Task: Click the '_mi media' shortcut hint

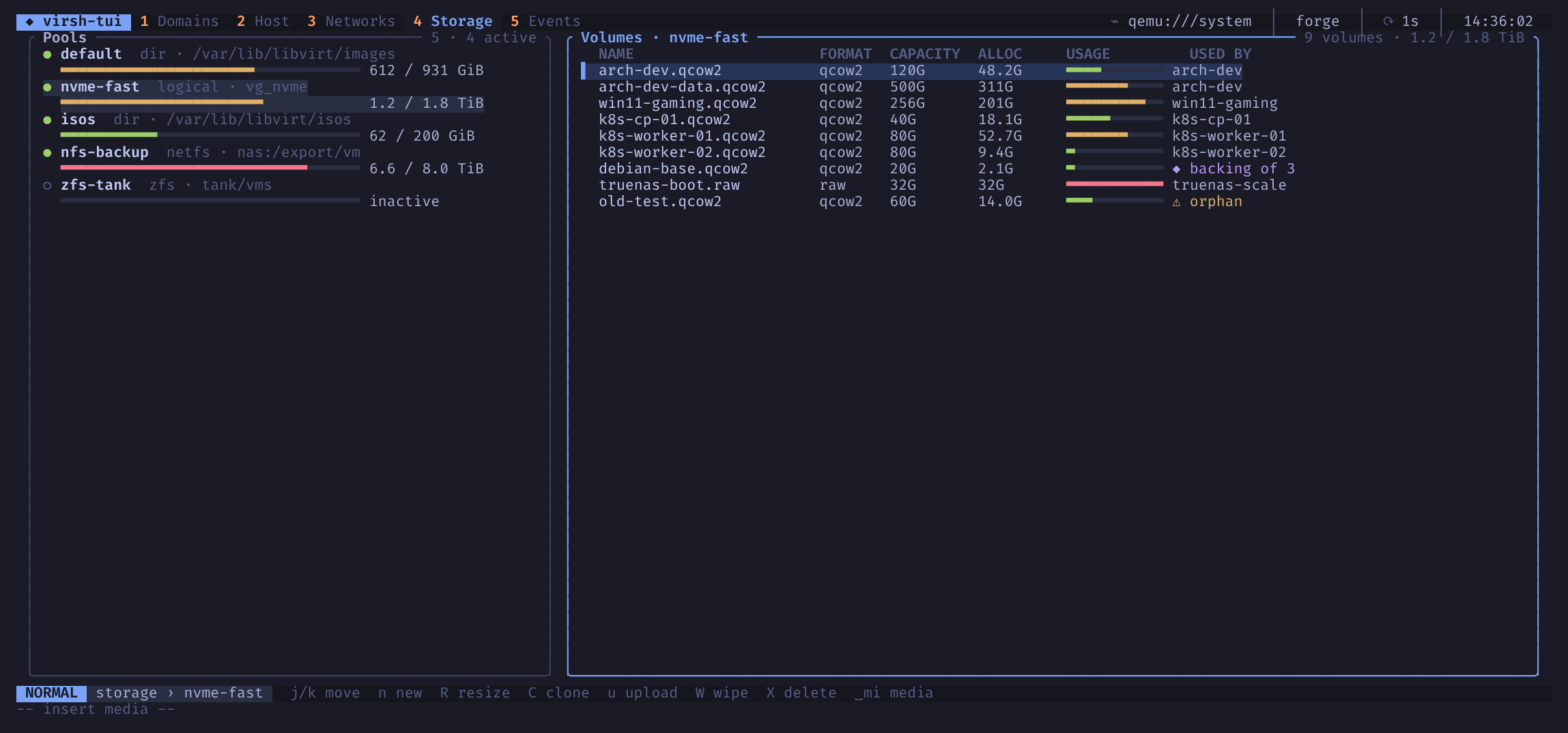Action: [x=894, y=693]
